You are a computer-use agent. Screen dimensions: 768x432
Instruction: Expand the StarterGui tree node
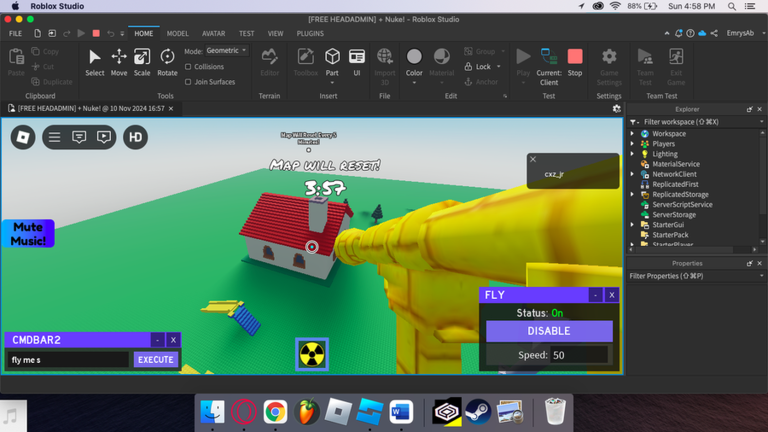point(632,225)
